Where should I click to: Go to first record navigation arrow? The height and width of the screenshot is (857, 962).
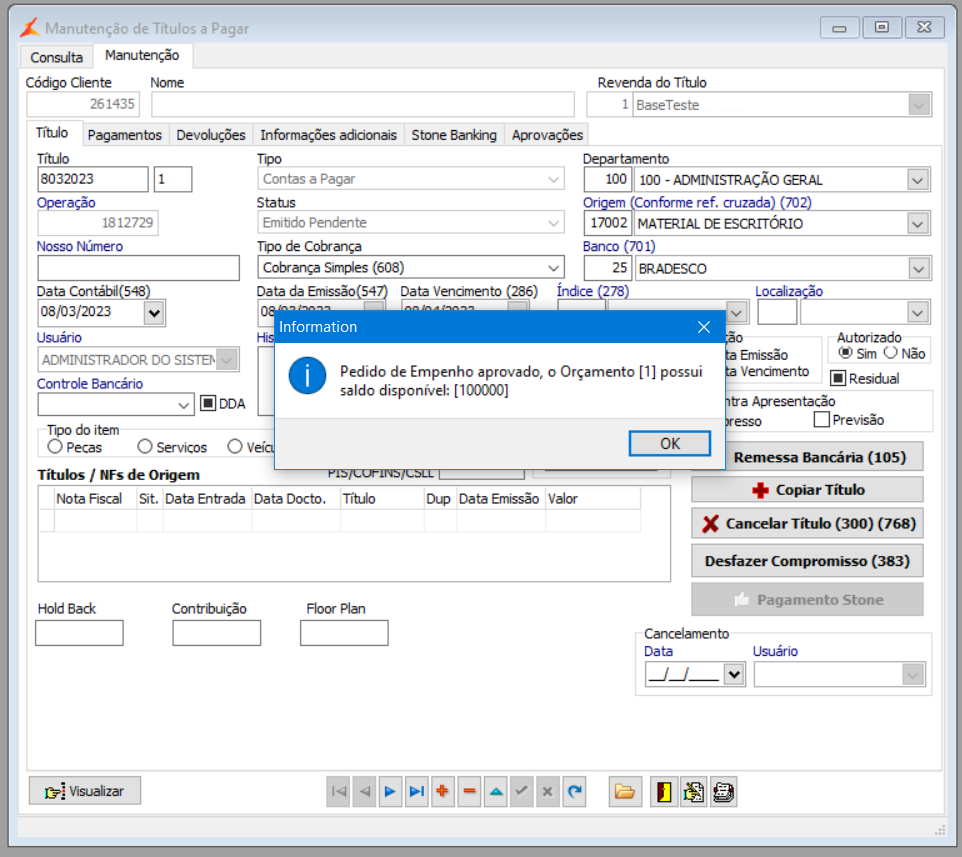click(338, 791)
